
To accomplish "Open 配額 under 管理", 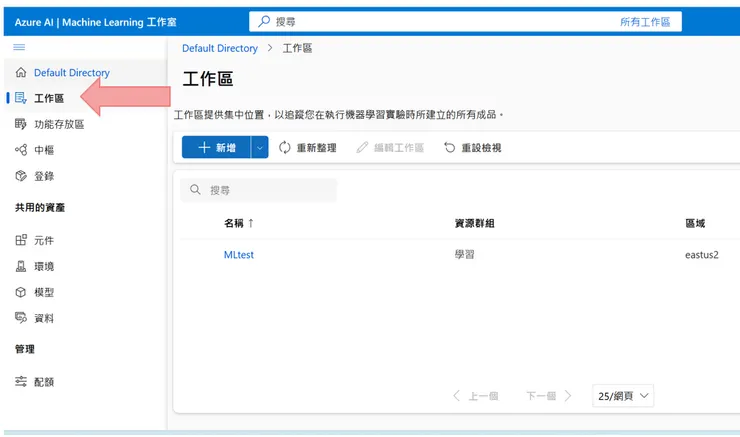I will coord(44,382).
